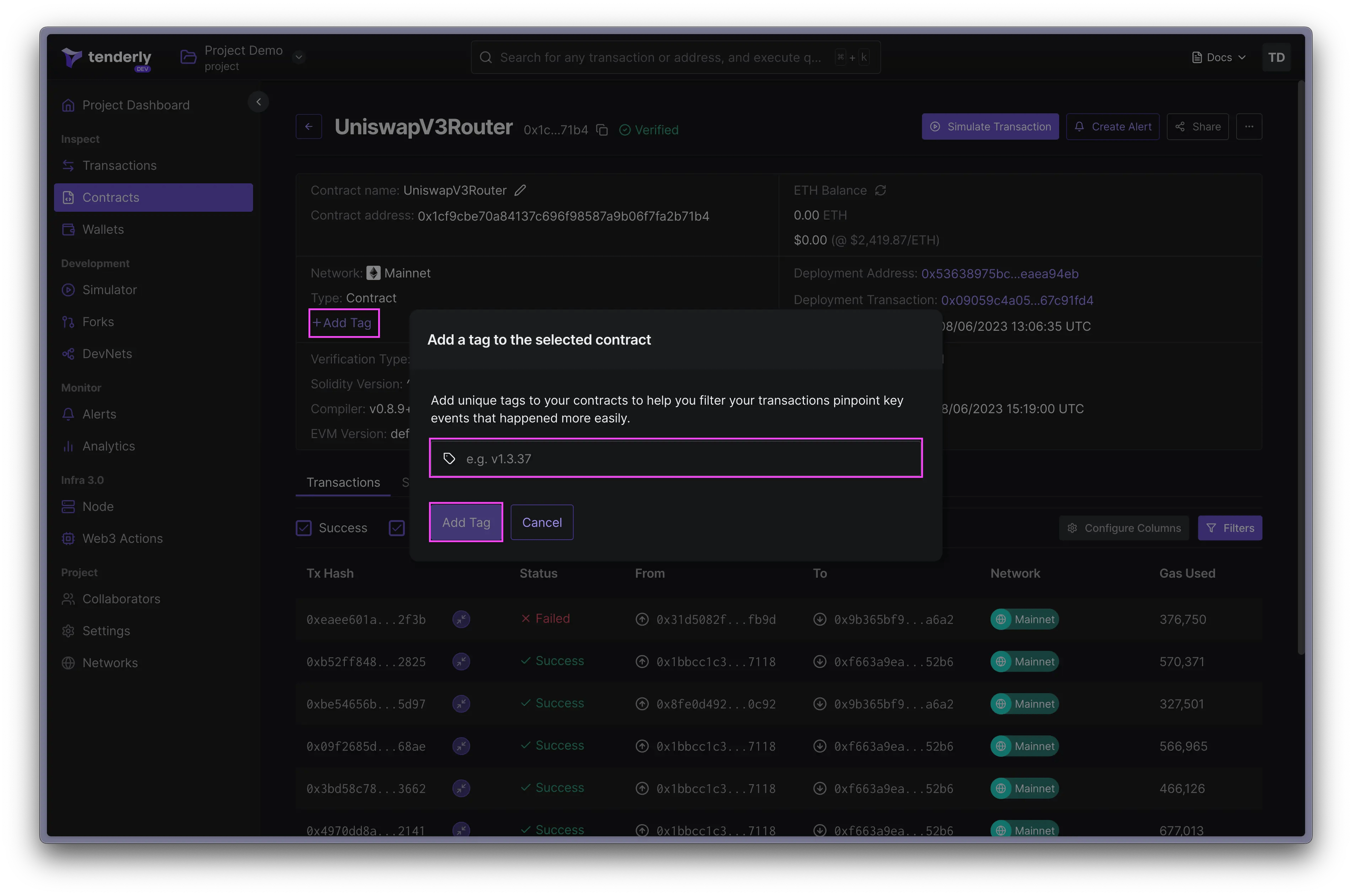Screen dimensions: 1352x896
Task: Open the Filters button
Action: click(1230, 528)
